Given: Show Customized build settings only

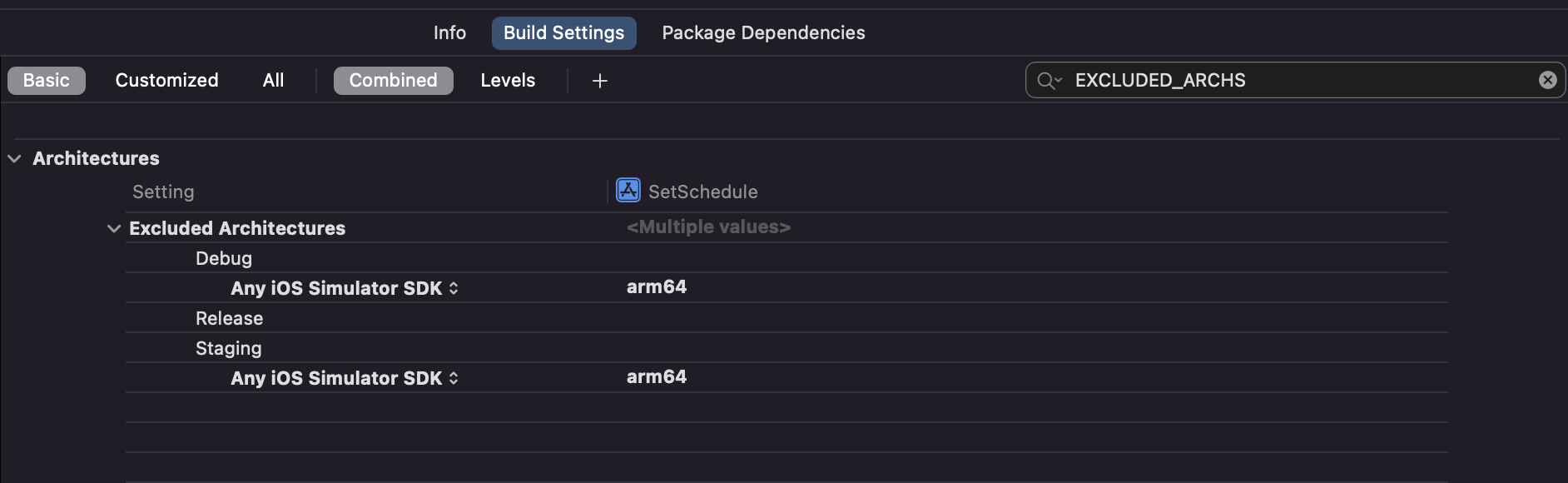Looking at the screenshot, I should (x=166, y=81).
